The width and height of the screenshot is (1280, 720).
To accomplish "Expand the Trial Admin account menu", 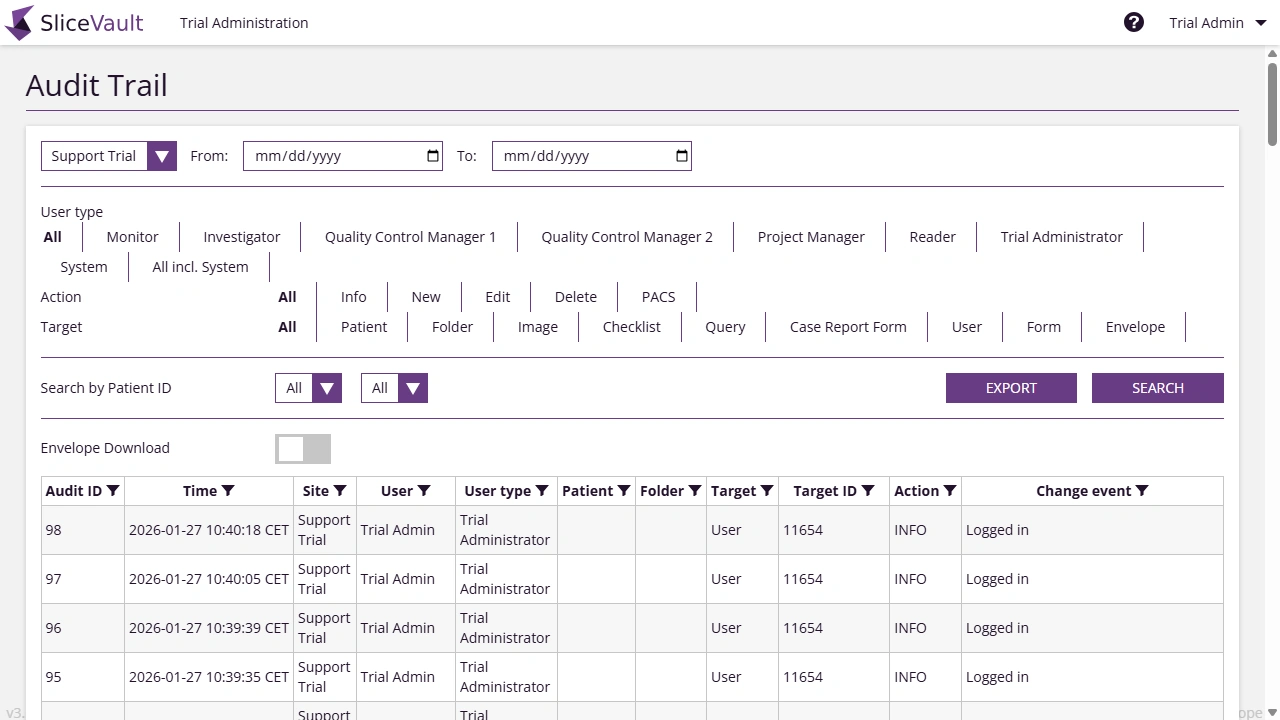I will point(1218,22).
